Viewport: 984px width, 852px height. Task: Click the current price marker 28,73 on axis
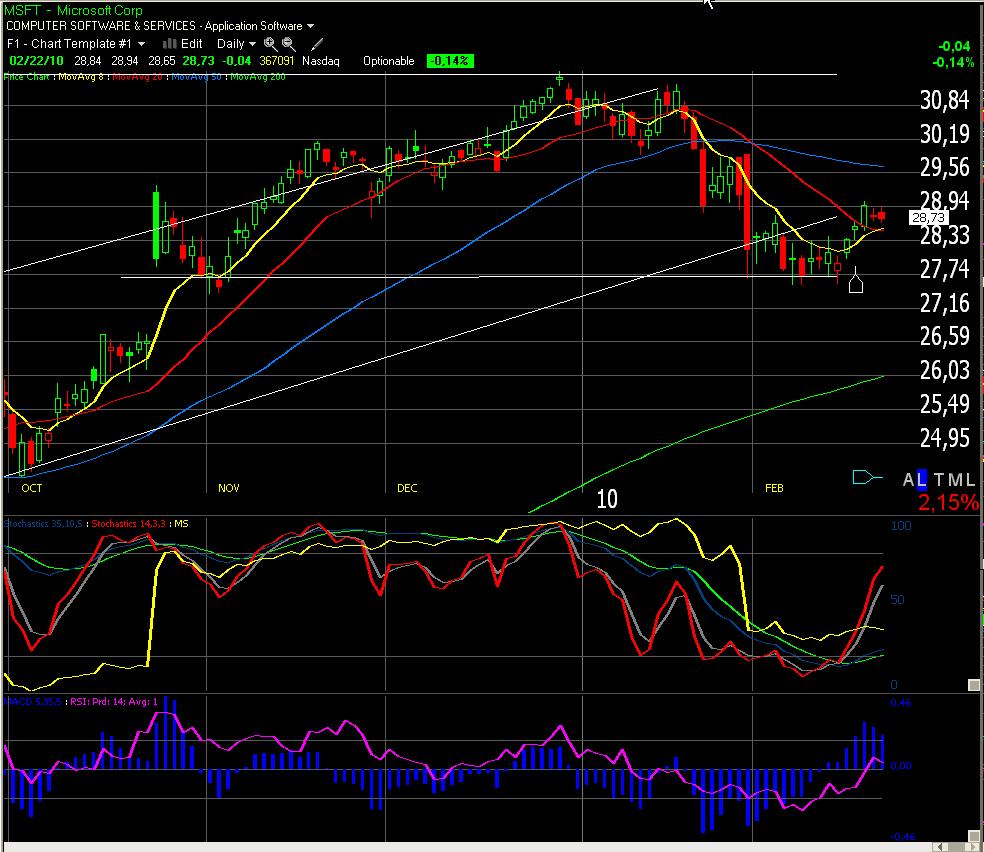pos(928,218)
